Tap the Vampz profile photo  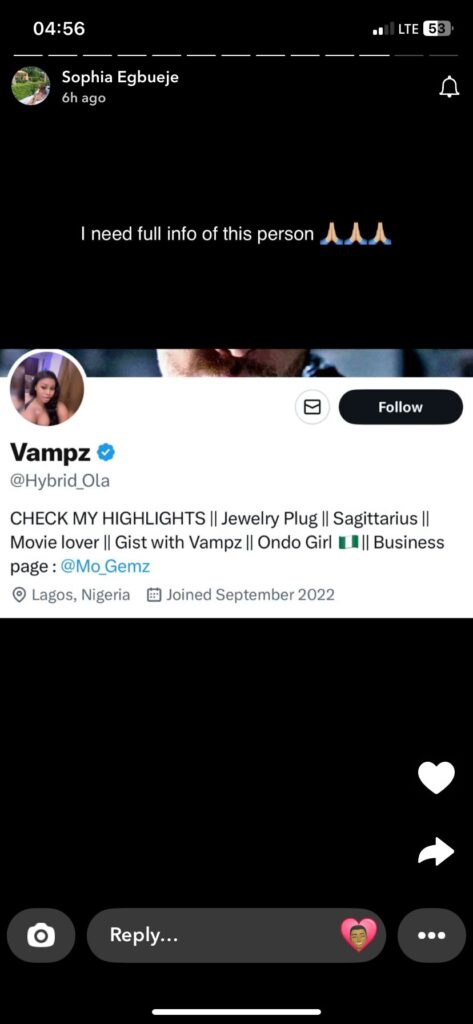click(x=46, y=387)
